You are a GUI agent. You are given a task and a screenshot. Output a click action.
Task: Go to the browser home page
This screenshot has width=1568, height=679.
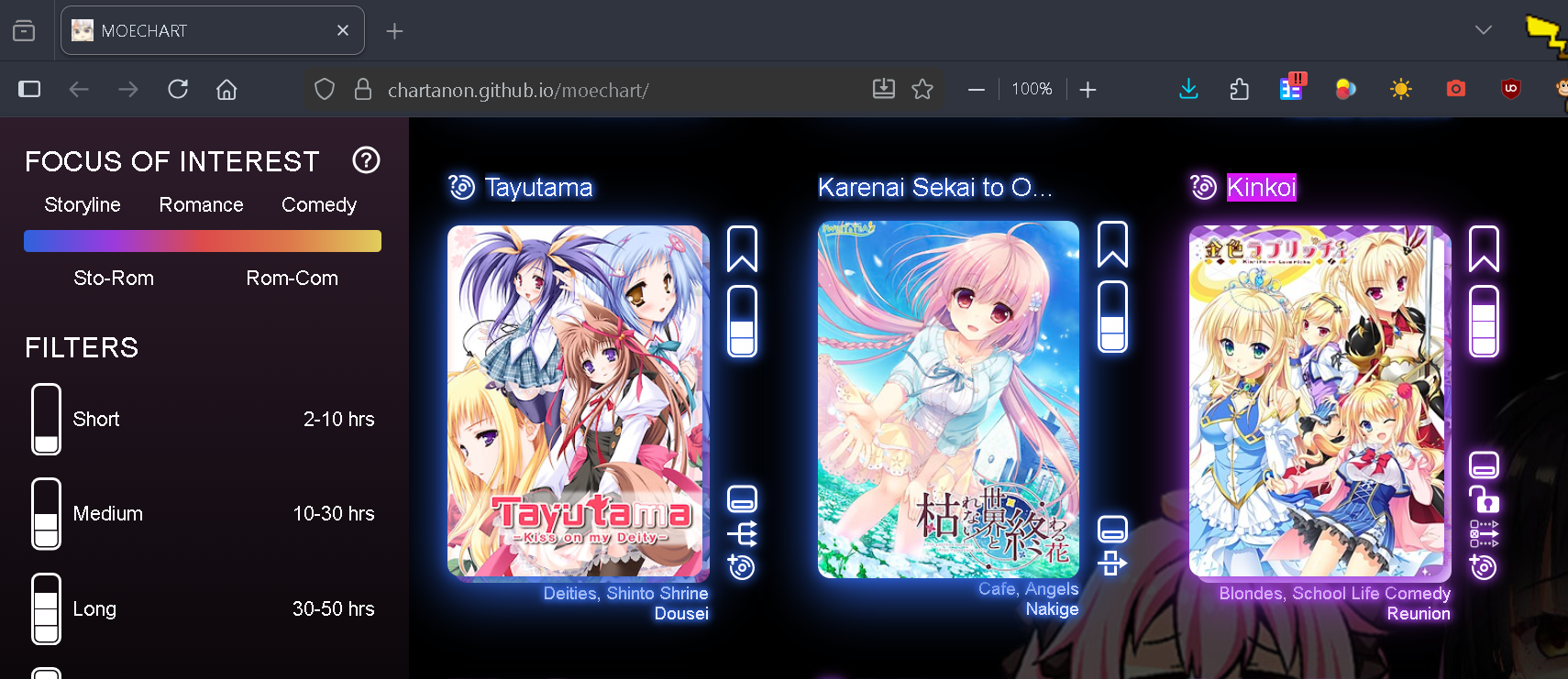pyautogui.click(x=226, y=89)
